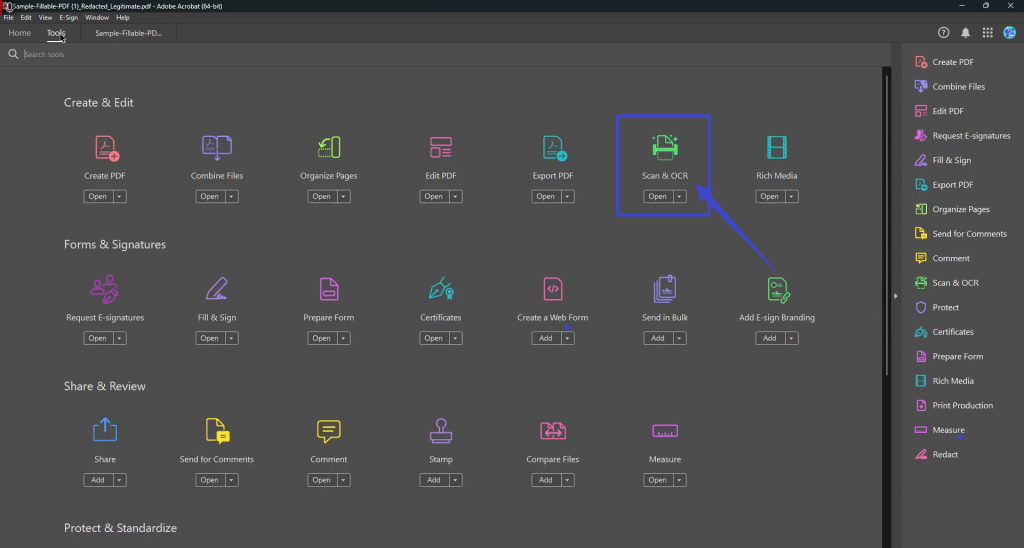1024x548 pixels.
Task: Open the Window menu
Action: coord(97,18)
